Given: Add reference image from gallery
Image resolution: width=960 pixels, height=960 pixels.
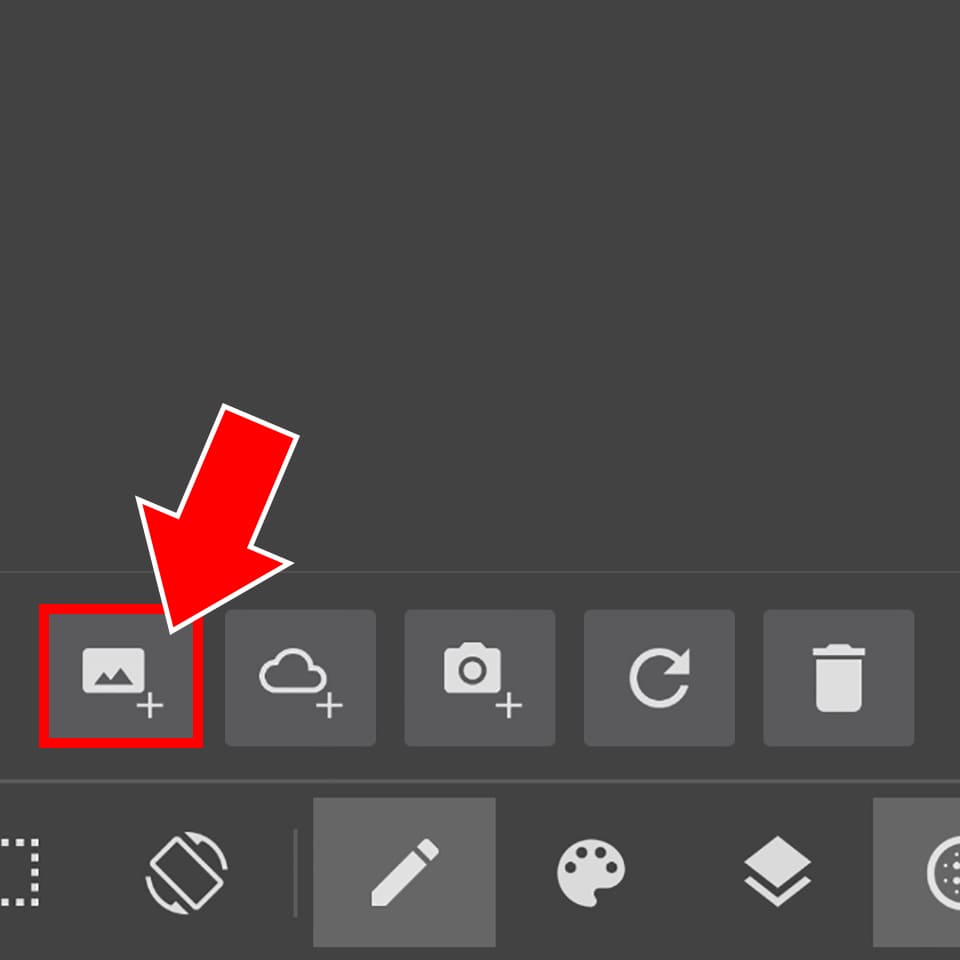Looking at the screenshot, I should point(121,677).
